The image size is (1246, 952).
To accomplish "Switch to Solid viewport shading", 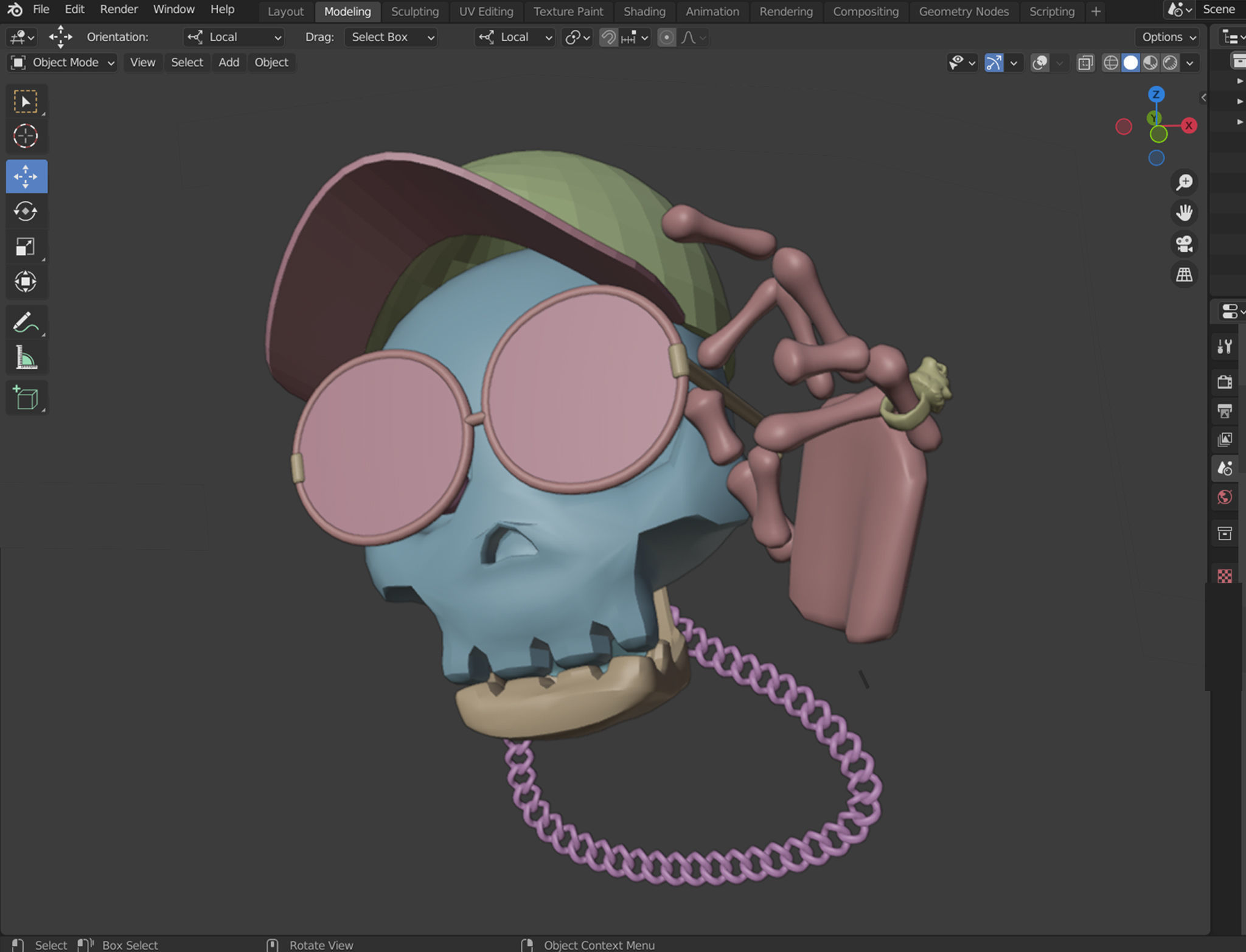I will pos(1130,63).
